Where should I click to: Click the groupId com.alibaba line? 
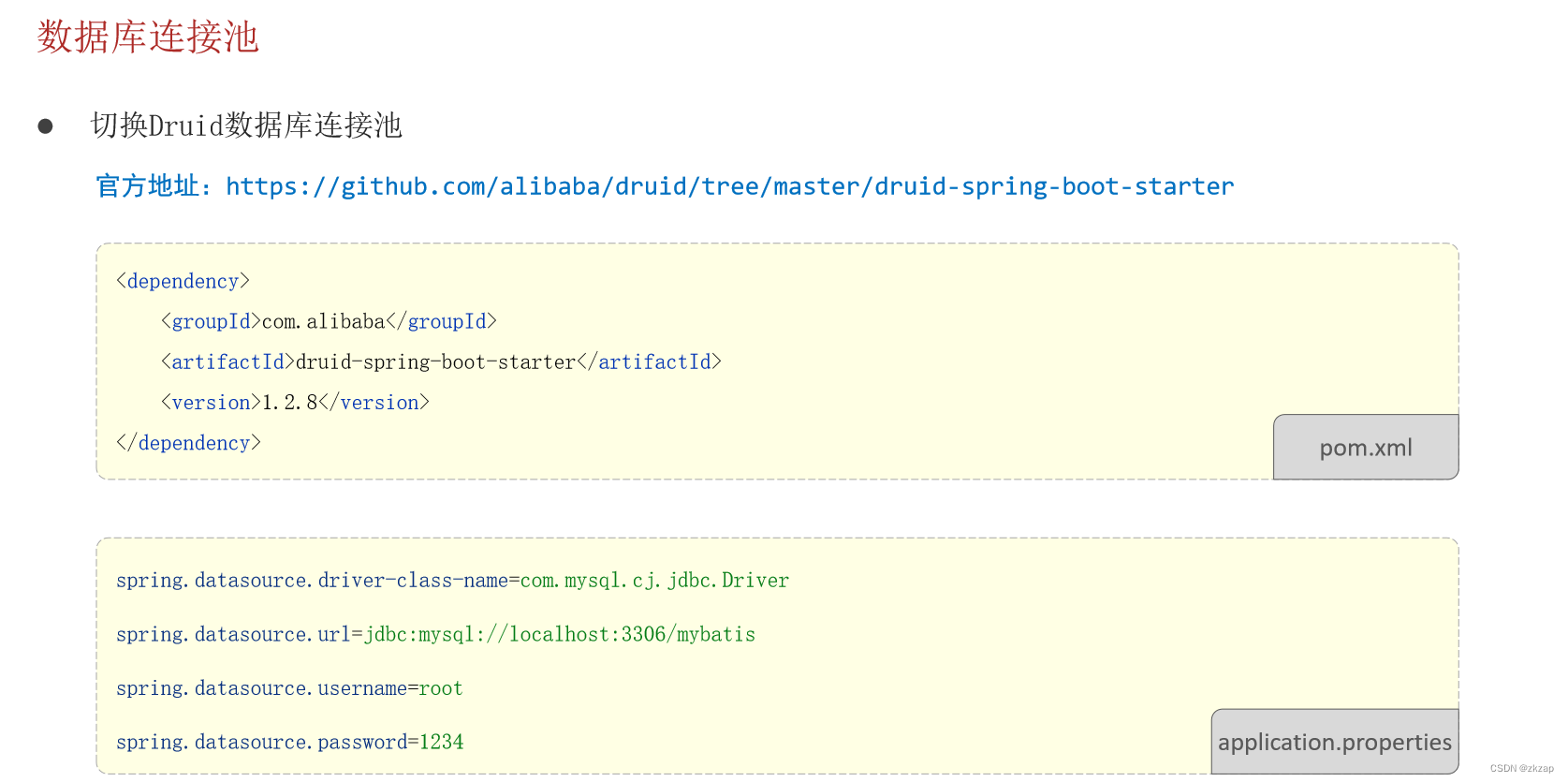tap(329, 321)
